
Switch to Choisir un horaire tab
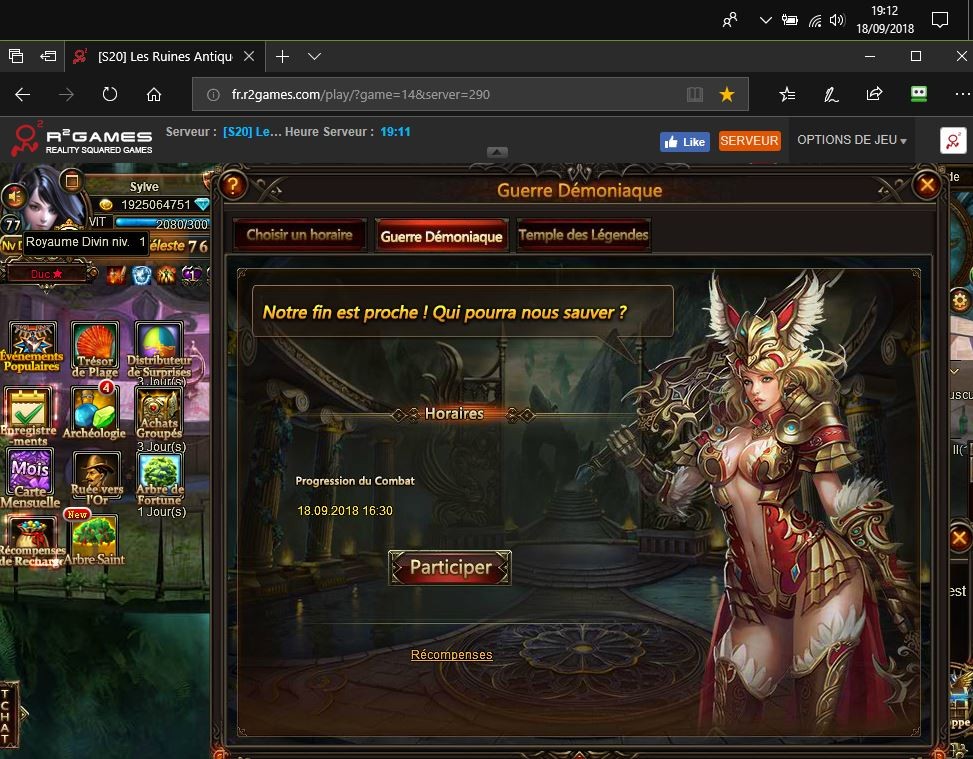tap(299, 235)
